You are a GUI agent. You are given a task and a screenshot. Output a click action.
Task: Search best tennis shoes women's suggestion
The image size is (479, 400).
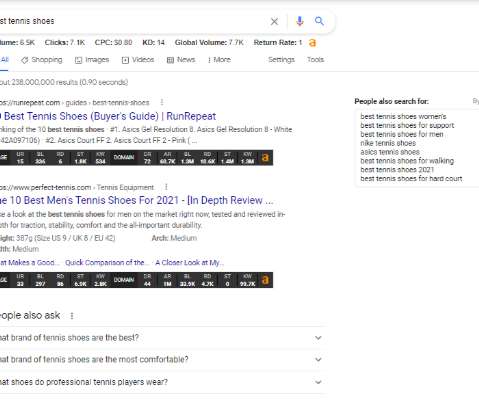pyautogui.click(x=403, y=117)
